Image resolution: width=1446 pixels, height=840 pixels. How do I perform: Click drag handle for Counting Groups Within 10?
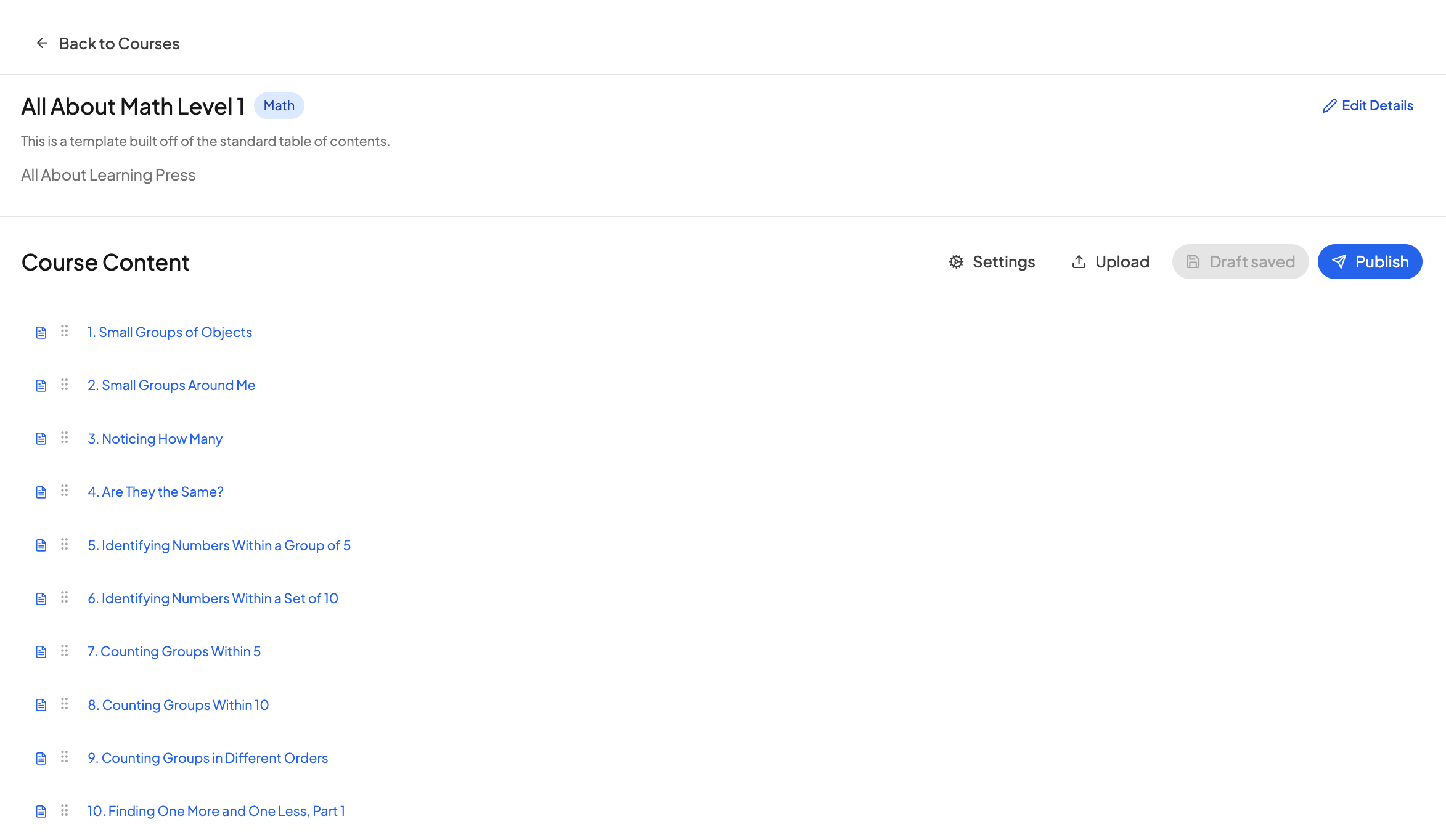point(64,704)
